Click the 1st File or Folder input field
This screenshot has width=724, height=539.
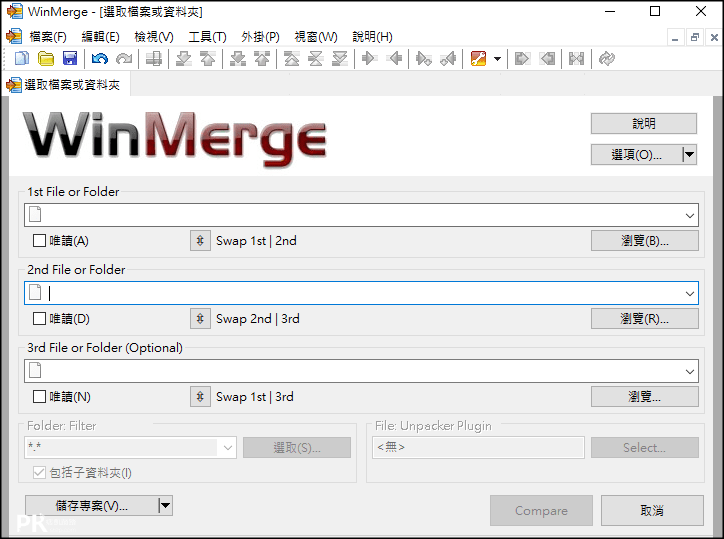point(361,215)
